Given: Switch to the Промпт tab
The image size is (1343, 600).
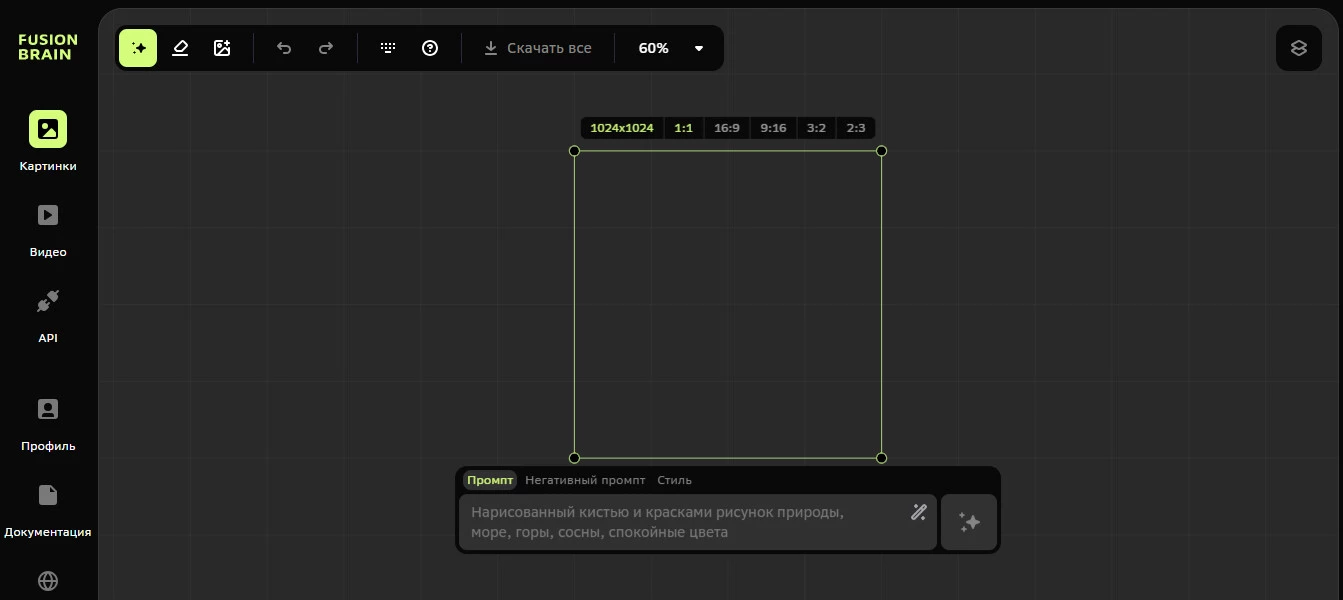Looking at the screenshot, I should pyautogui.click(x=490, y=480).
